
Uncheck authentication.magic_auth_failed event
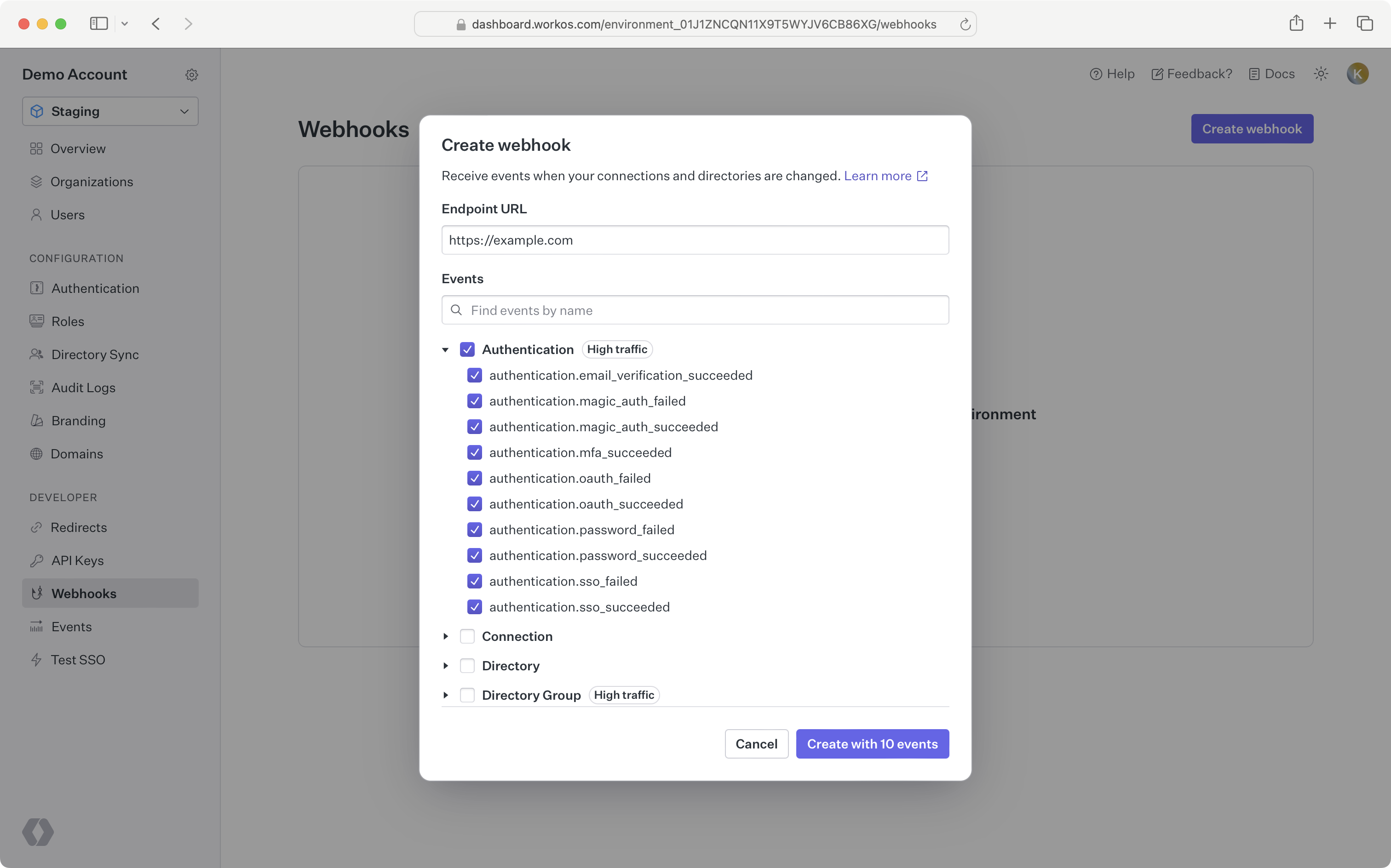[474, 401]
